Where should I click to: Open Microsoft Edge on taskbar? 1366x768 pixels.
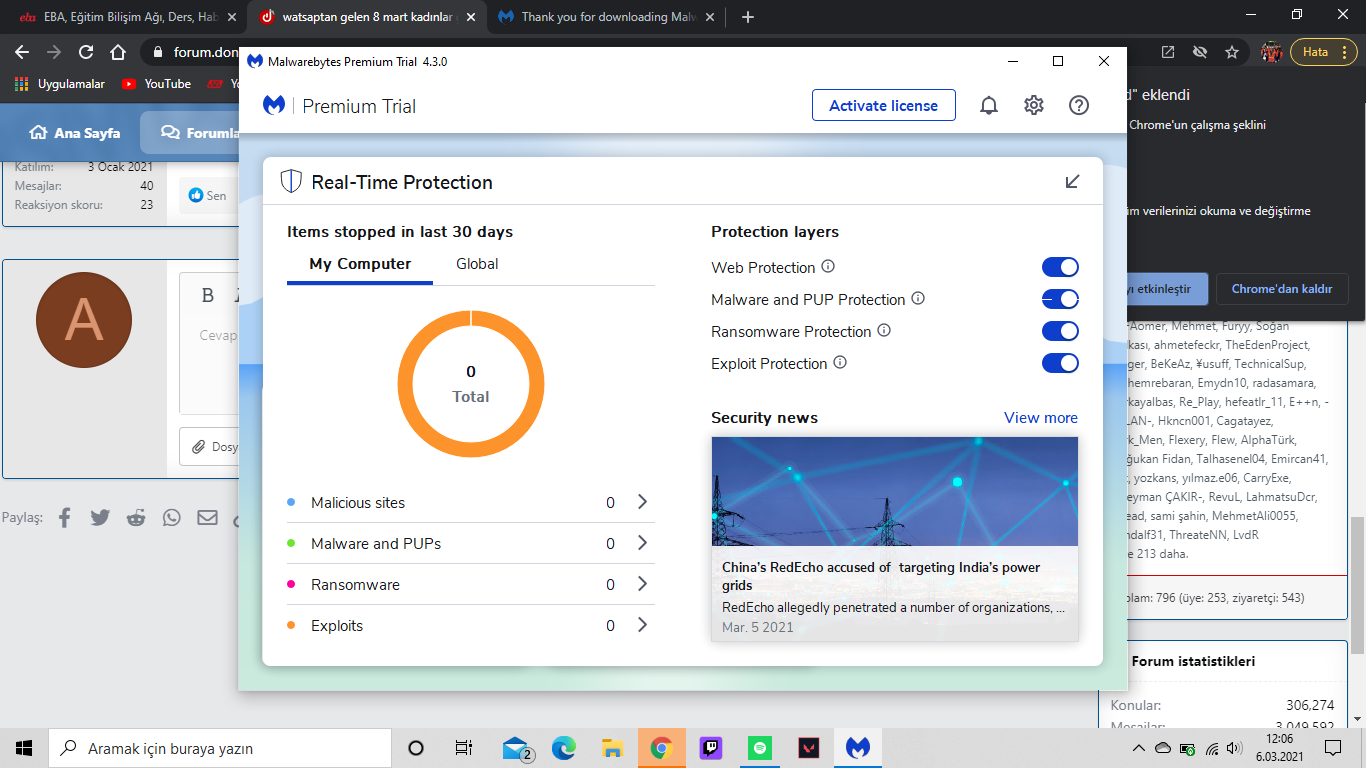point(564,748)
